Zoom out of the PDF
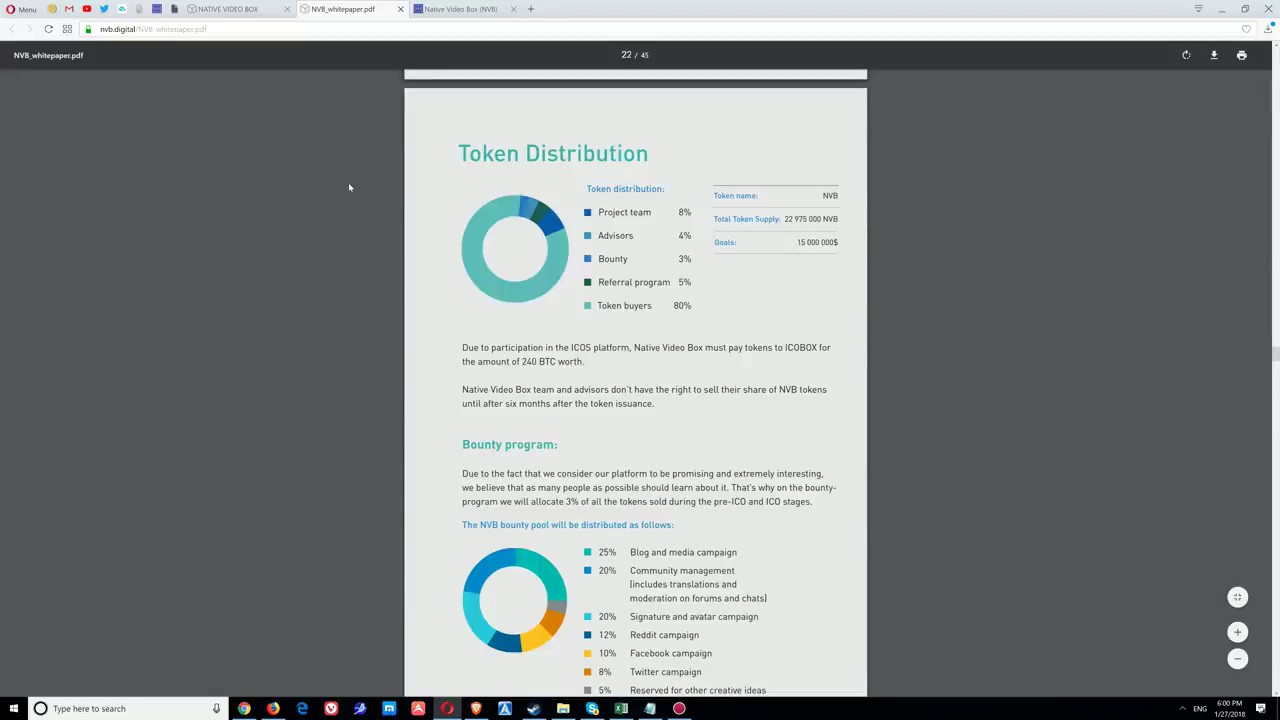The height and width of the screenshot is (720, 1280). 1237,658
